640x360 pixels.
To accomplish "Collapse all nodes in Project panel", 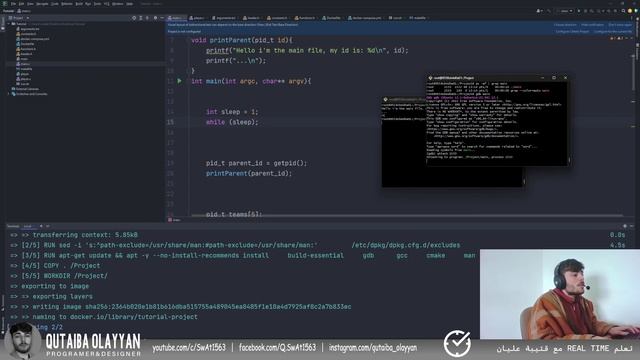I will (147, 18).
